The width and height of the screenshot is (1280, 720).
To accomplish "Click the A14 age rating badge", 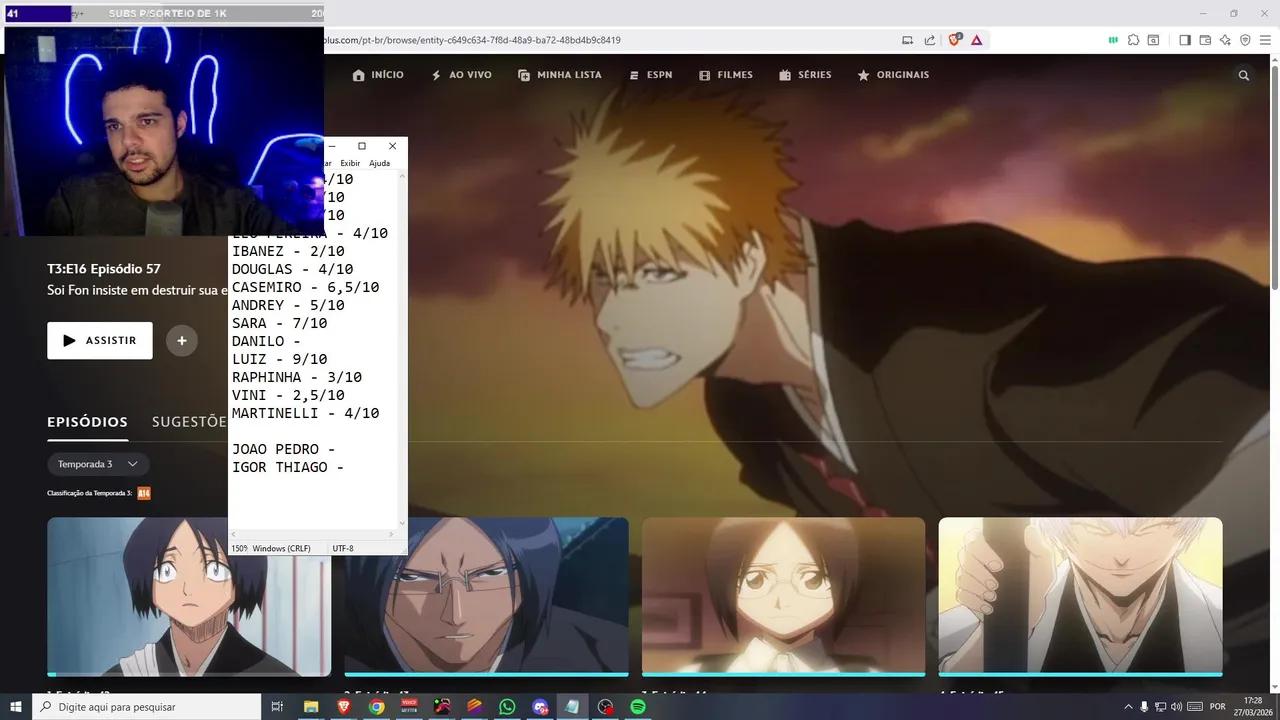I will [144, 493].
